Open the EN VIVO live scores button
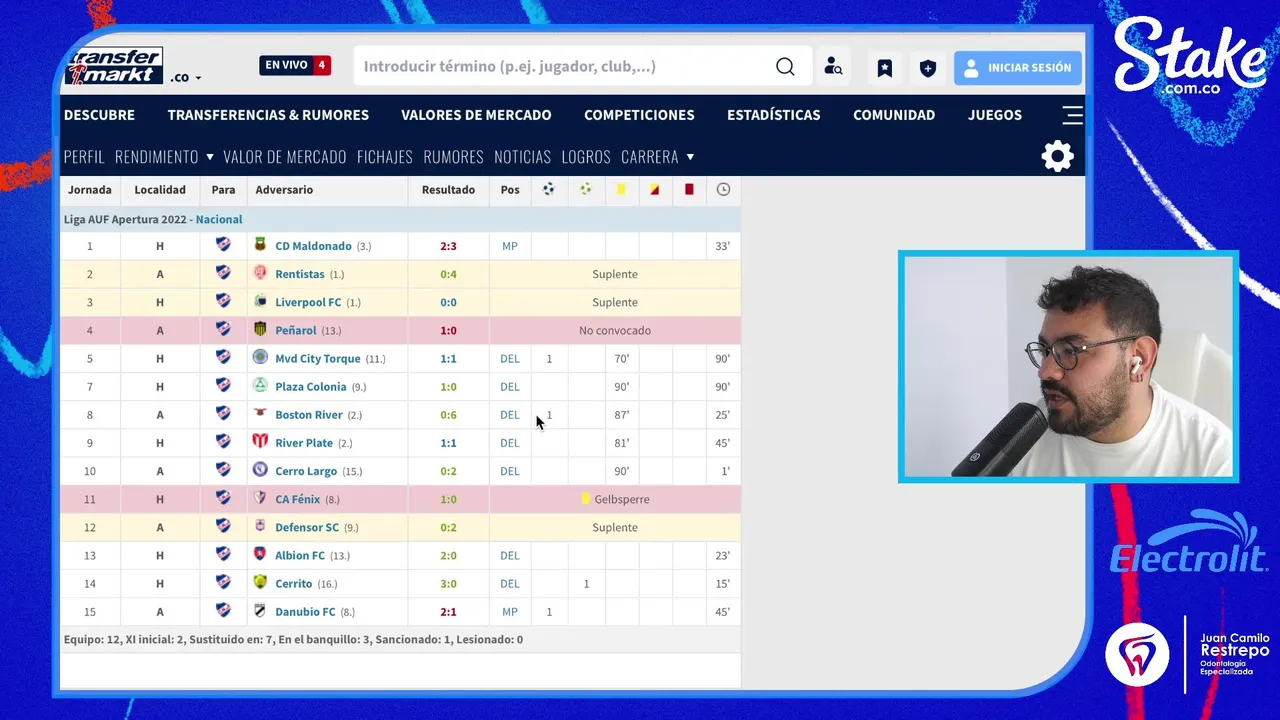 click(x=295, y=65)
